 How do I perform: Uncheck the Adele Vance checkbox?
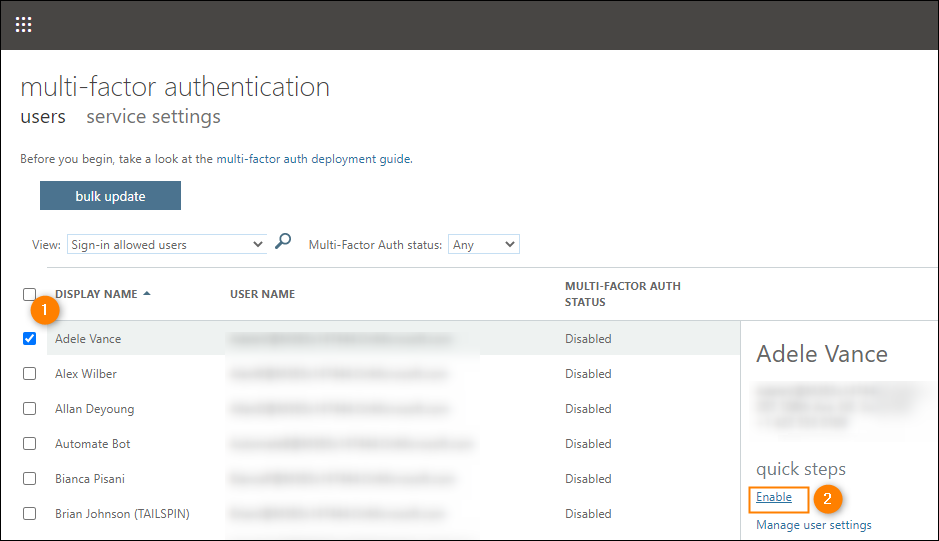tap(29, 338)
